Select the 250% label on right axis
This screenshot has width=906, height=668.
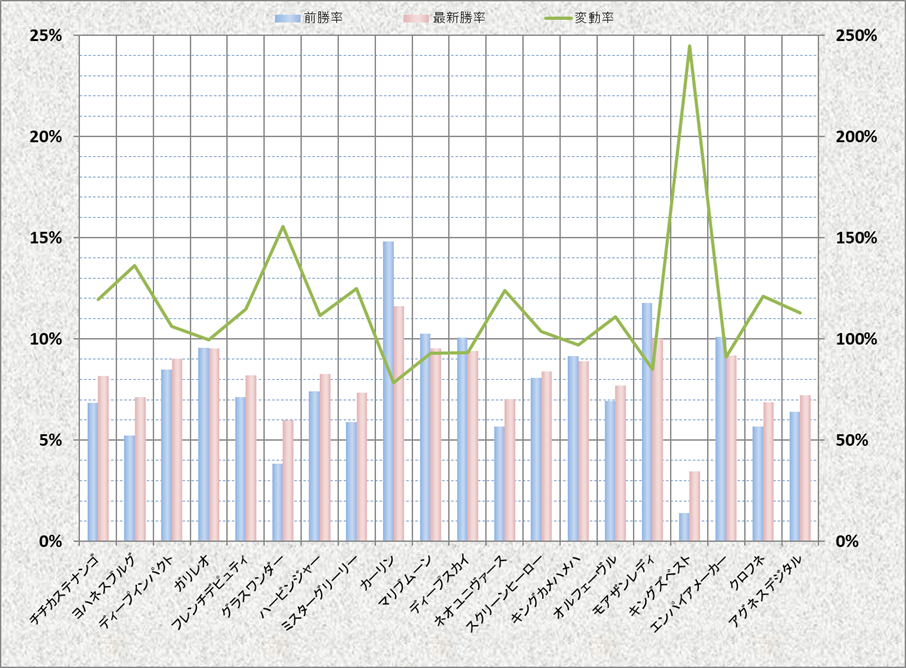point(855,35)
